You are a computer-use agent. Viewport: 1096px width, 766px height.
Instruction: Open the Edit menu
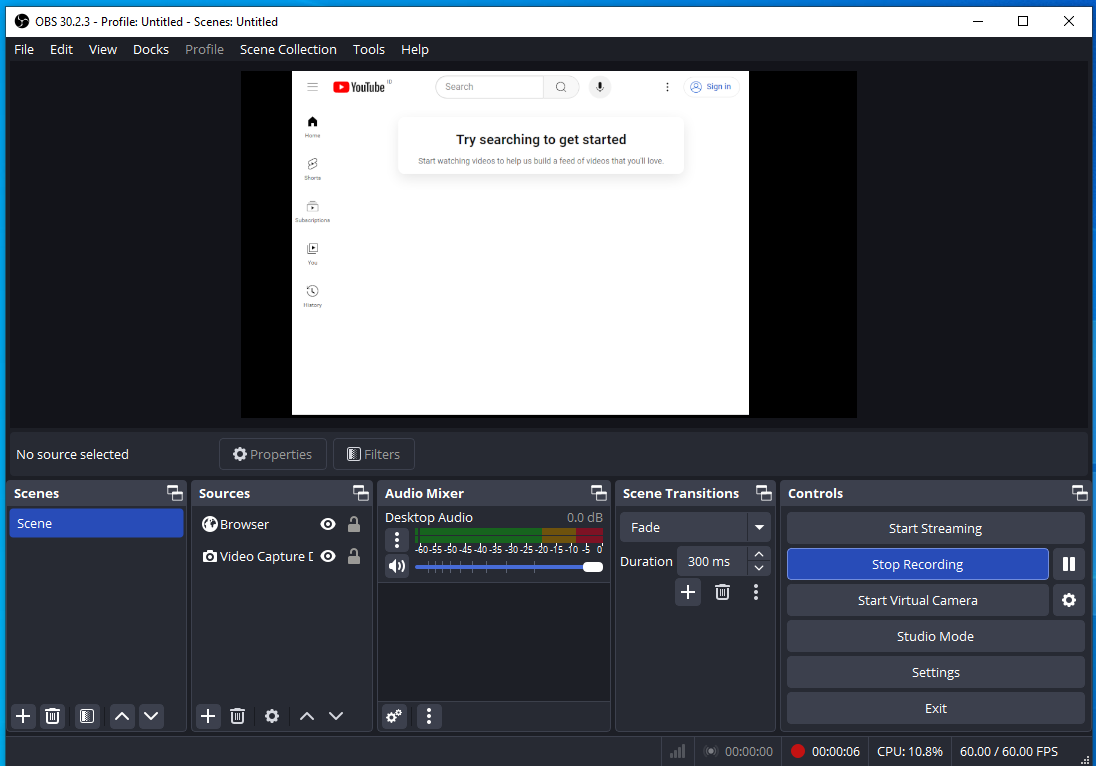pyautogui.click(x=62, y=50)
